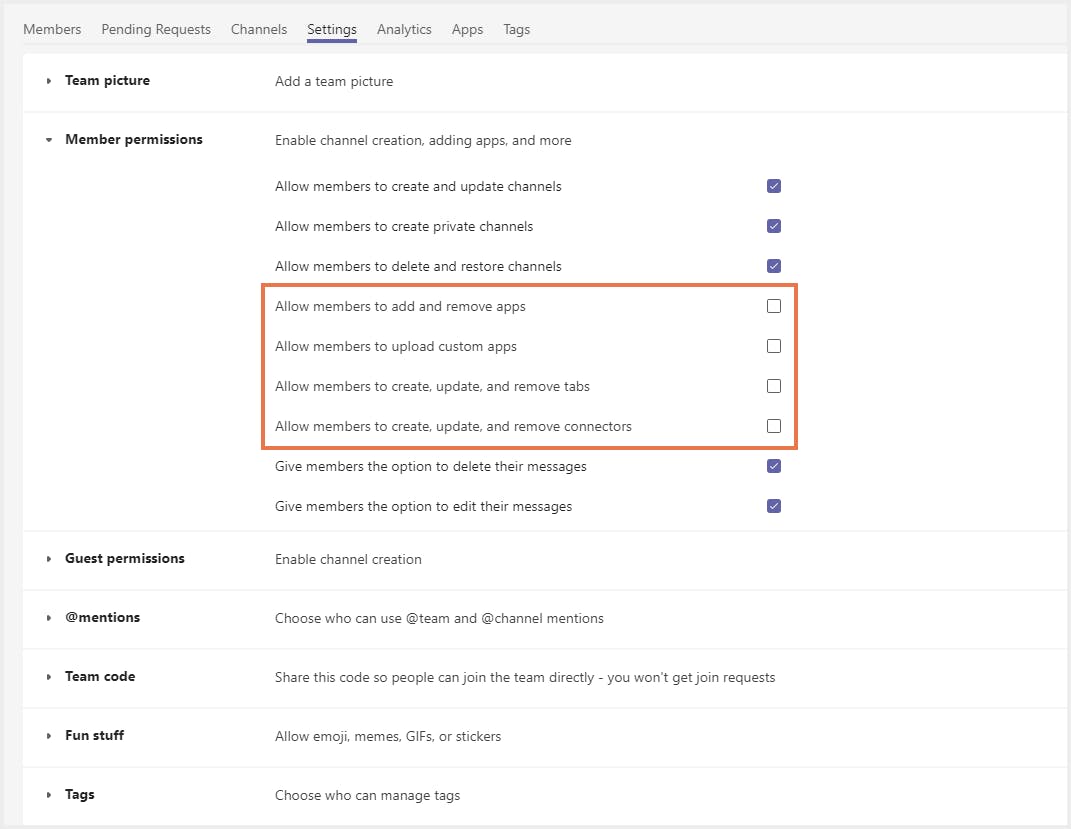
Task: Open the Analytics tab
Action: [x=404, y=29]
